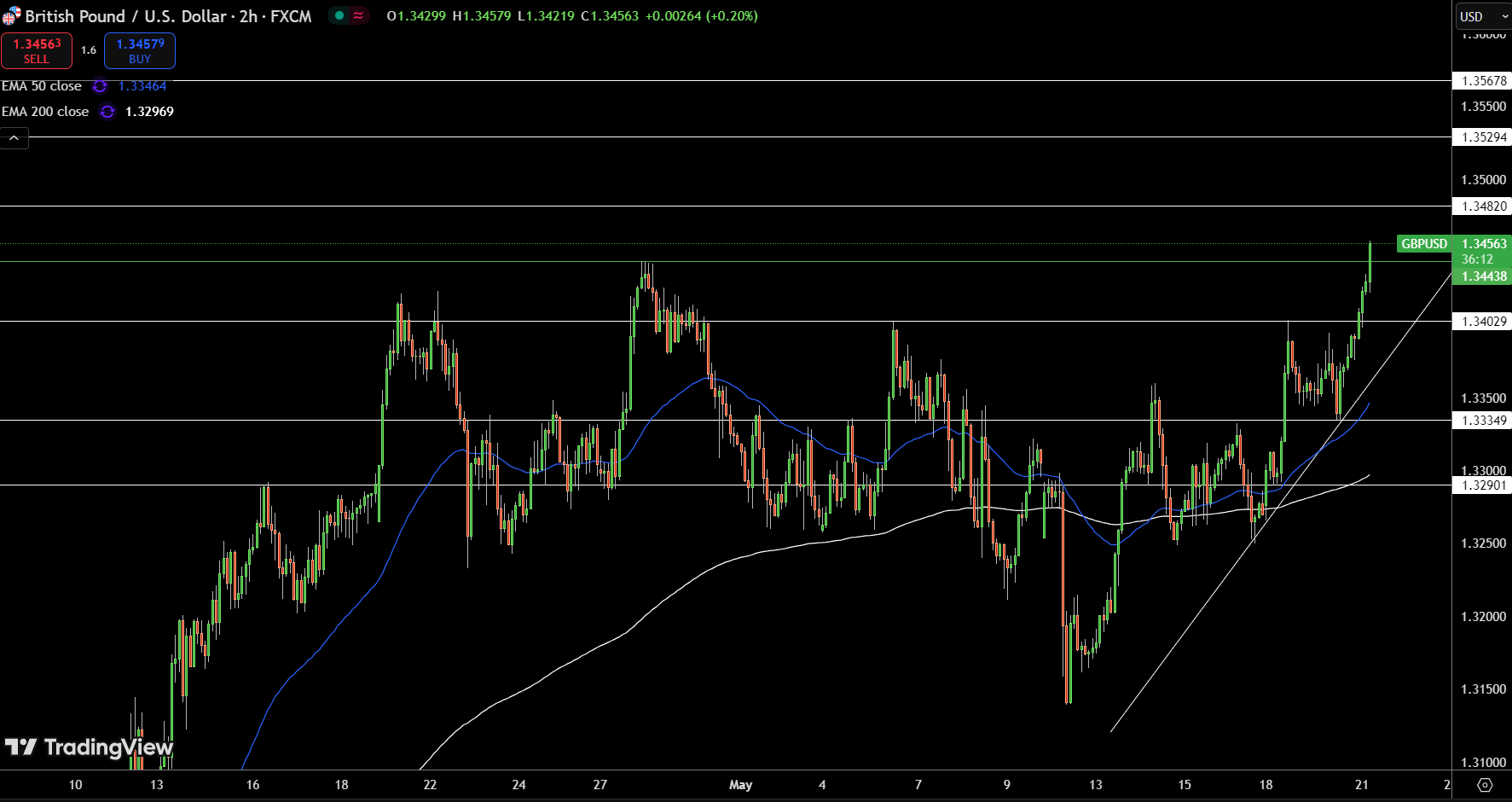Click the 1.35000 price scale tick
Image resolution: width=1512 pixels, height=802 pixels.
(1484, 180)
